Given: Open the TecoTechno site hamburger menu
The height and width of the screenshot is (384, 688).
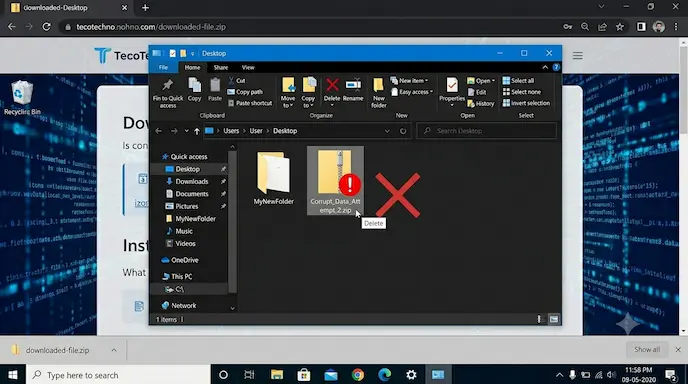Looking at the screenshot, I should point(577,56).
